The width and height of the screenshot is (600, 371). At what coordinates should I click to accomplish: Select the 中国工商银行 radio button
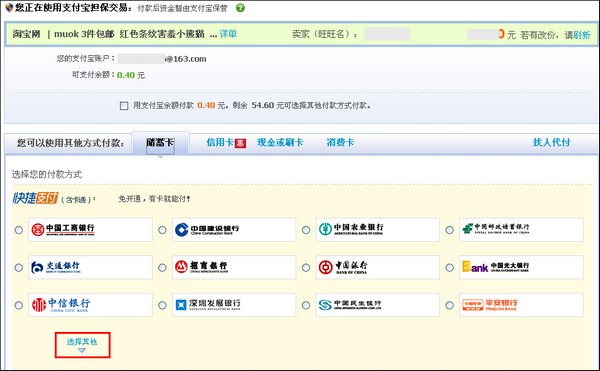[19, 230]
